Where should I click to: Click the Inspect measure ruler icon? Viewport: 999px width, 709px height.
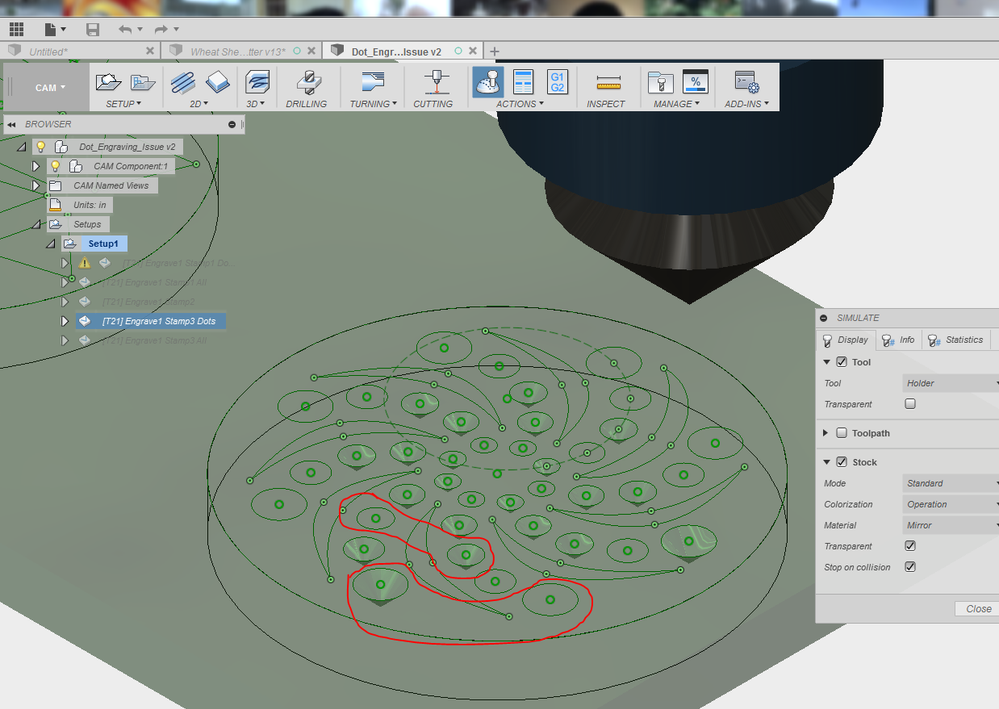[x=606, y=82]
